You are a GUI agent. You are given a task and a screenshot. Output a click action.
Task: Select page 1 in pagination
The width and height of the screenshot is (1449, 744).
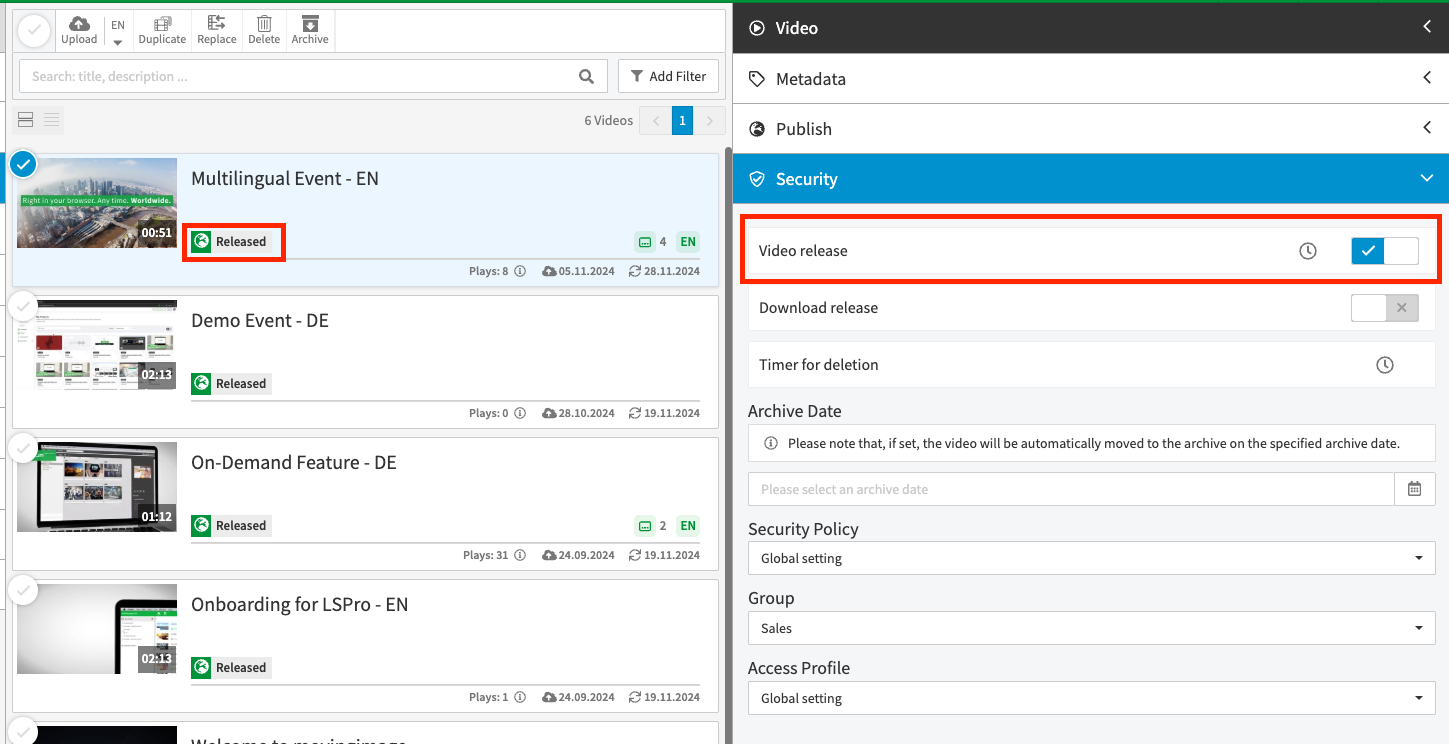point(683,121)
